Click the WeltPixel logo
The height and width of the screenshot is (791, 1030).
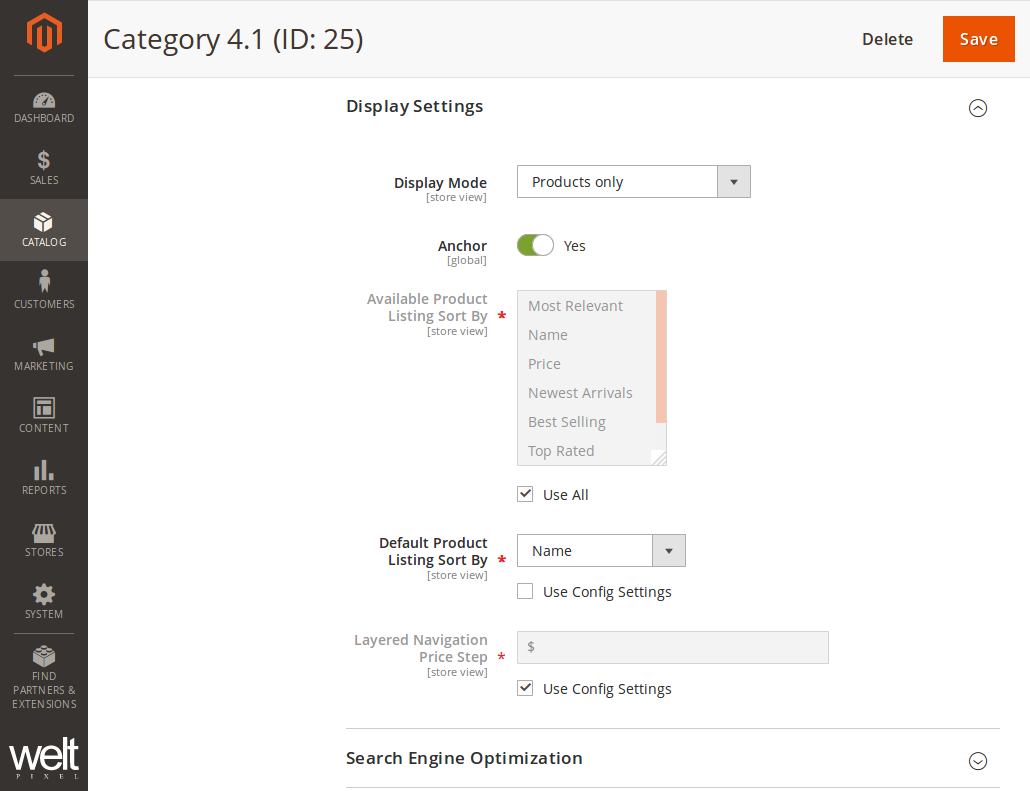click(44, 758)
